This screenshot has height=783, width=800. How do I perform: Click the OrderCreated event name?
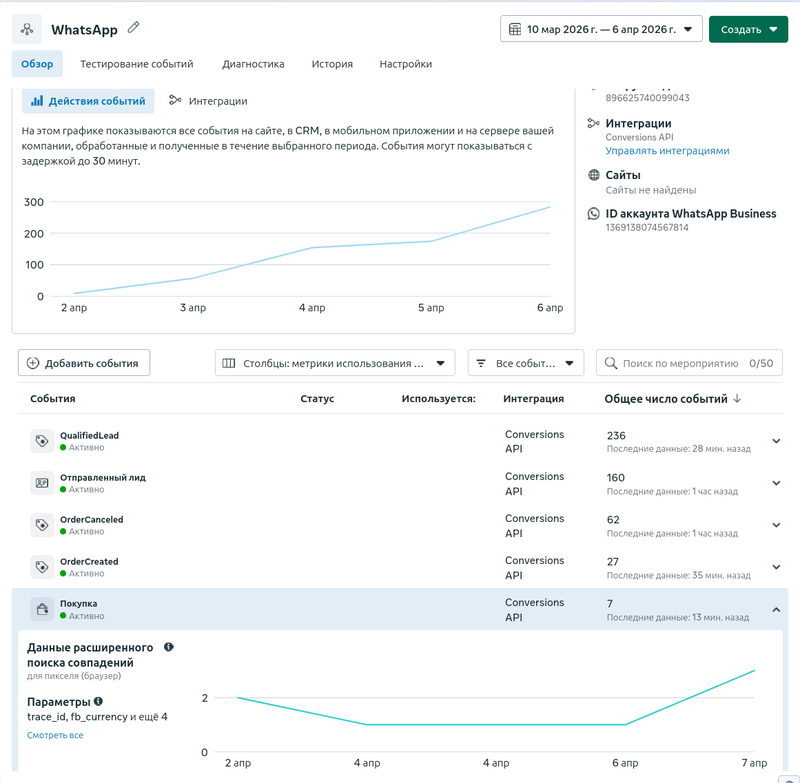point(89,561)
